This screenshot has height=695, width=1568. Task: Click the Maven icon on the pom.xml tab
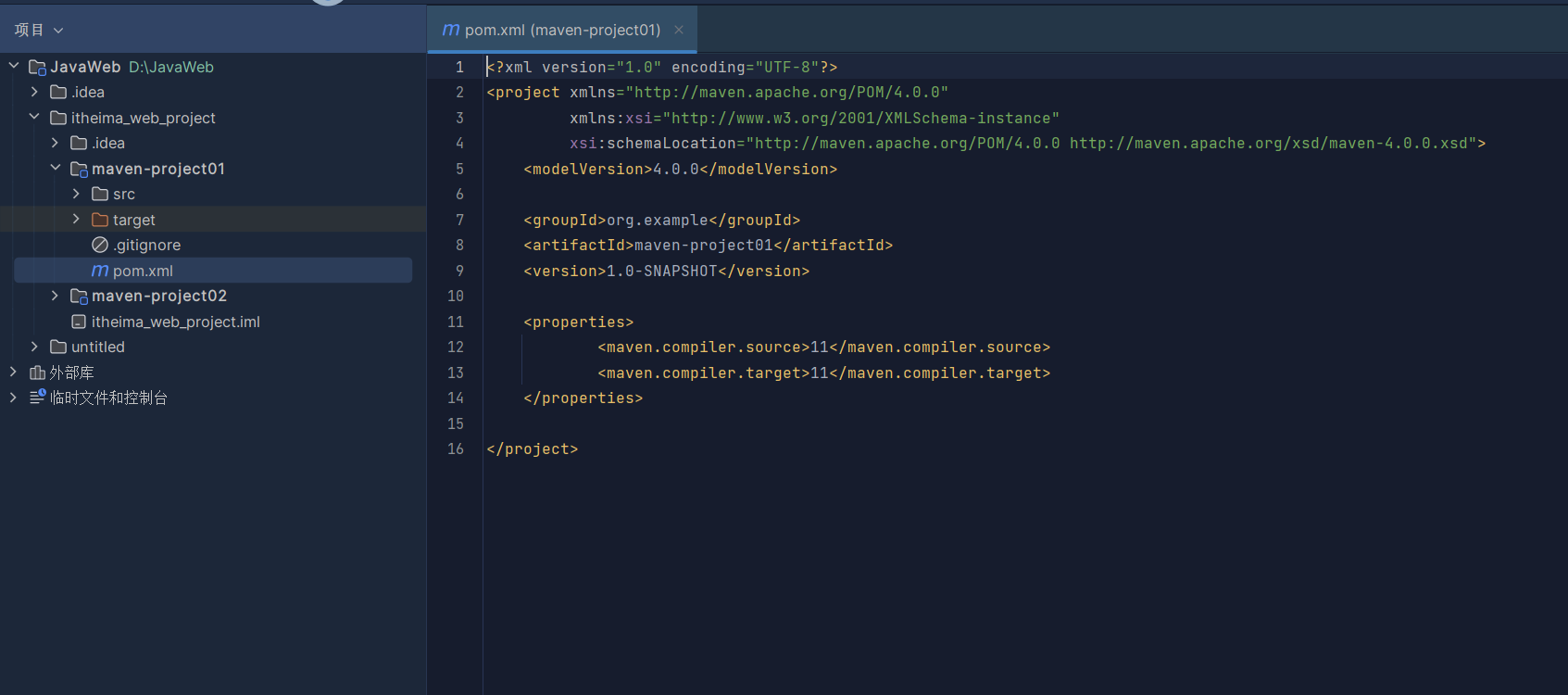pyautogui.click(x=451, y=30)
